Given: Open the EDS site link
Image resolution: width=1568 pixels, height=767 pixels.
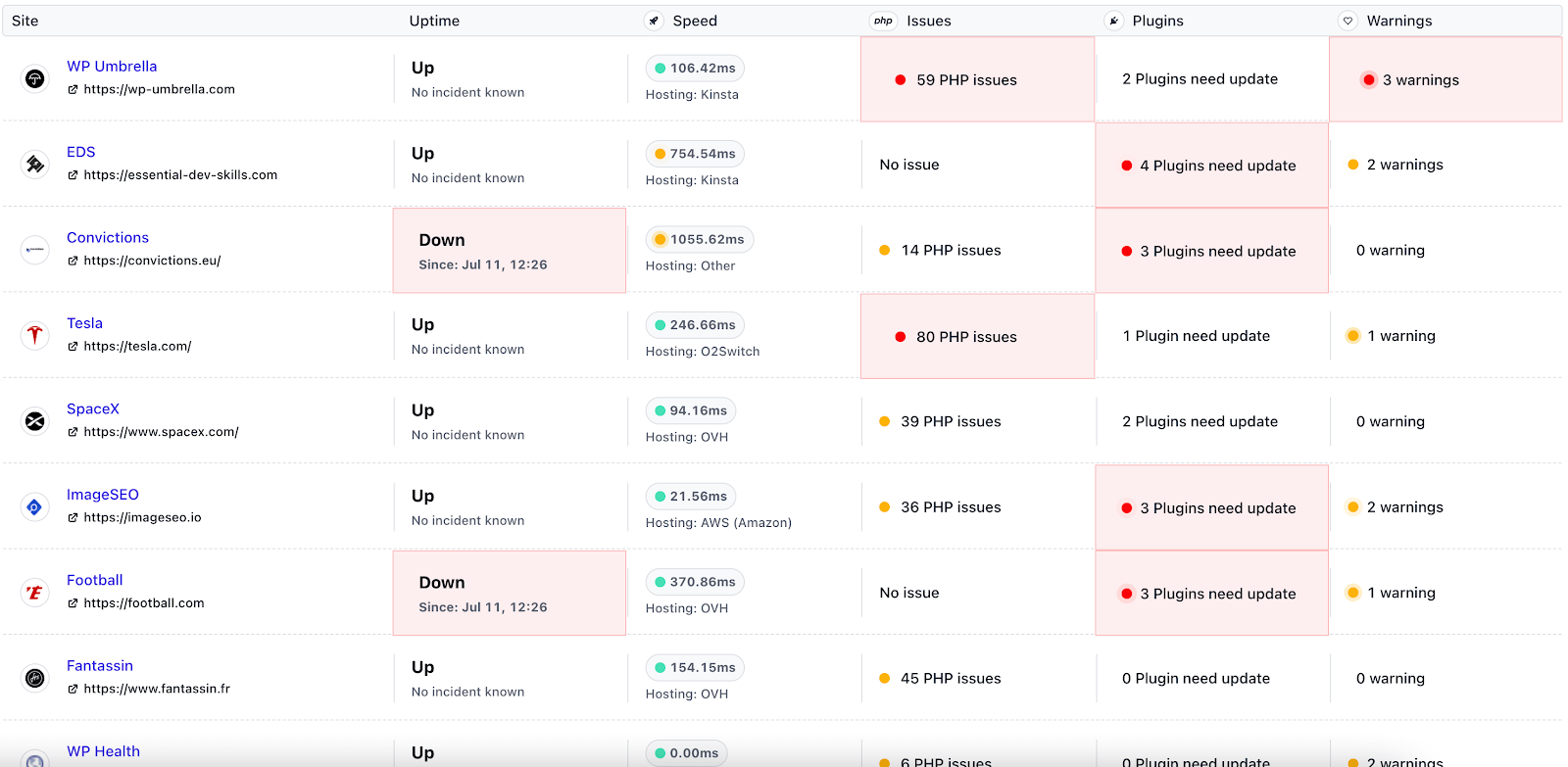Looking at the screenshot, I should [x=81, y=152].
